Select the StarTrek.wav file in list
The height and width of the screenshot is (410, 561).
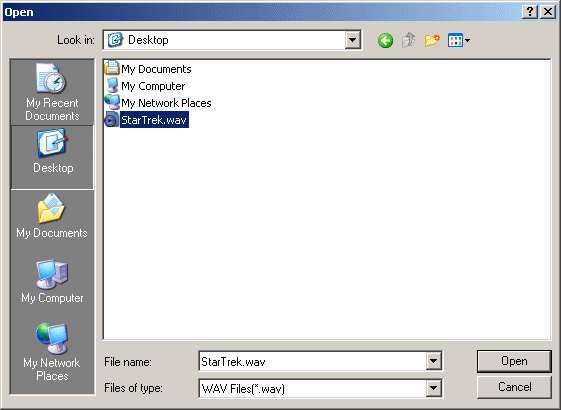[x=146, y=120]
